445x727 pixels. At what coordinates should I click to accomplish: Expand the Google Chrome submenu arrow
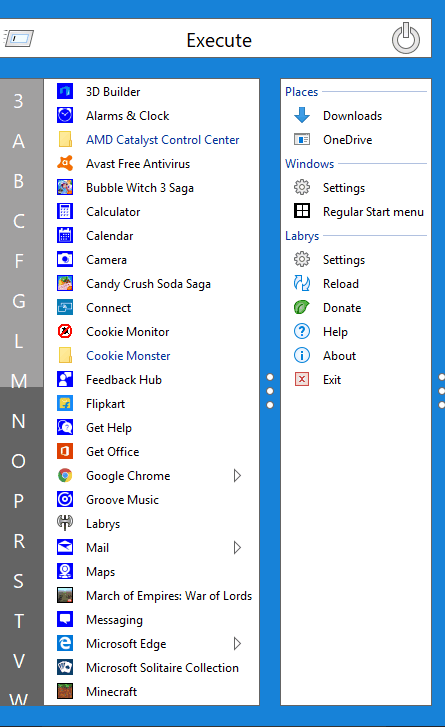coord(237,475)
